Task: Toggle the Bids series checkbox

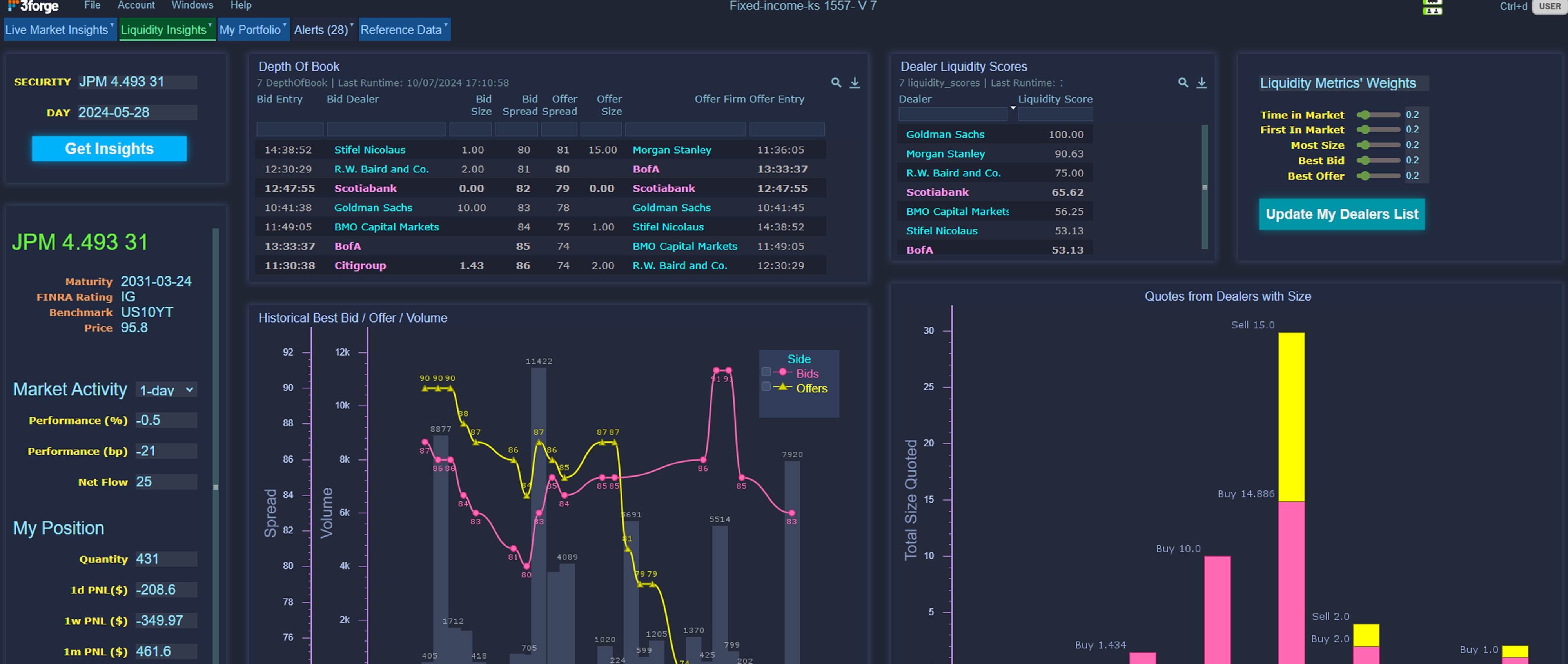Action: pos(766,372)
